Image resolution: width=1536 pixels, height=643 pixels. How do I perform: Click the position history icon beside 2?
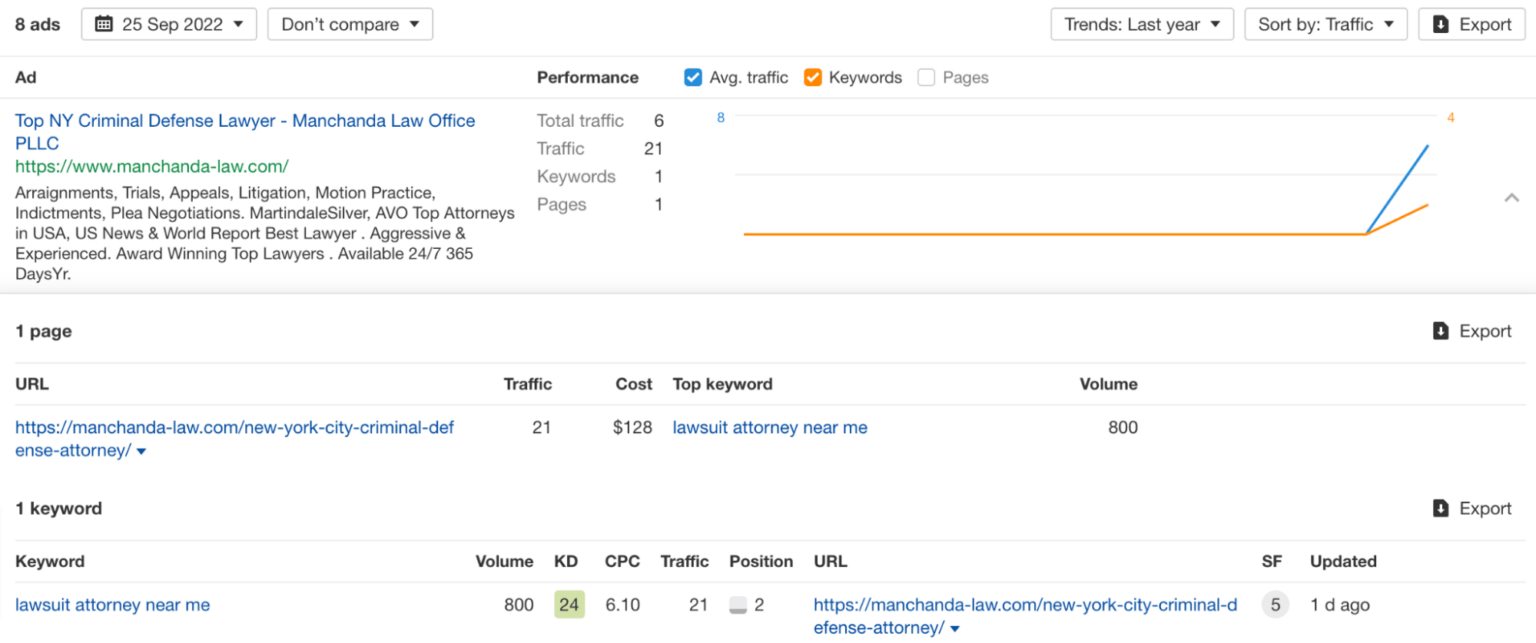[x=738, y=605]
